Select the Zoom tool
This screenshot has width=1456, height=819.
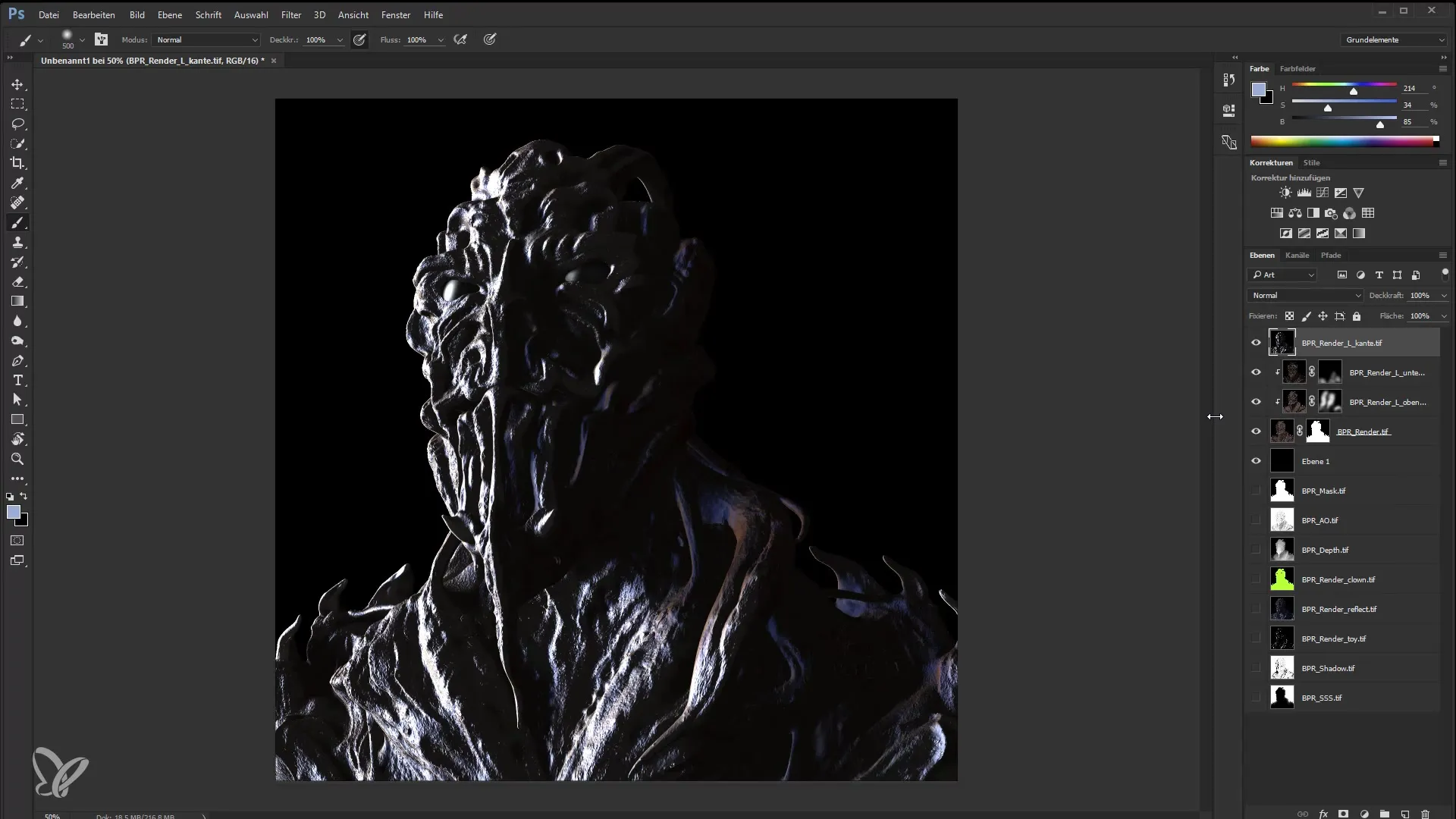click(17, 459)
